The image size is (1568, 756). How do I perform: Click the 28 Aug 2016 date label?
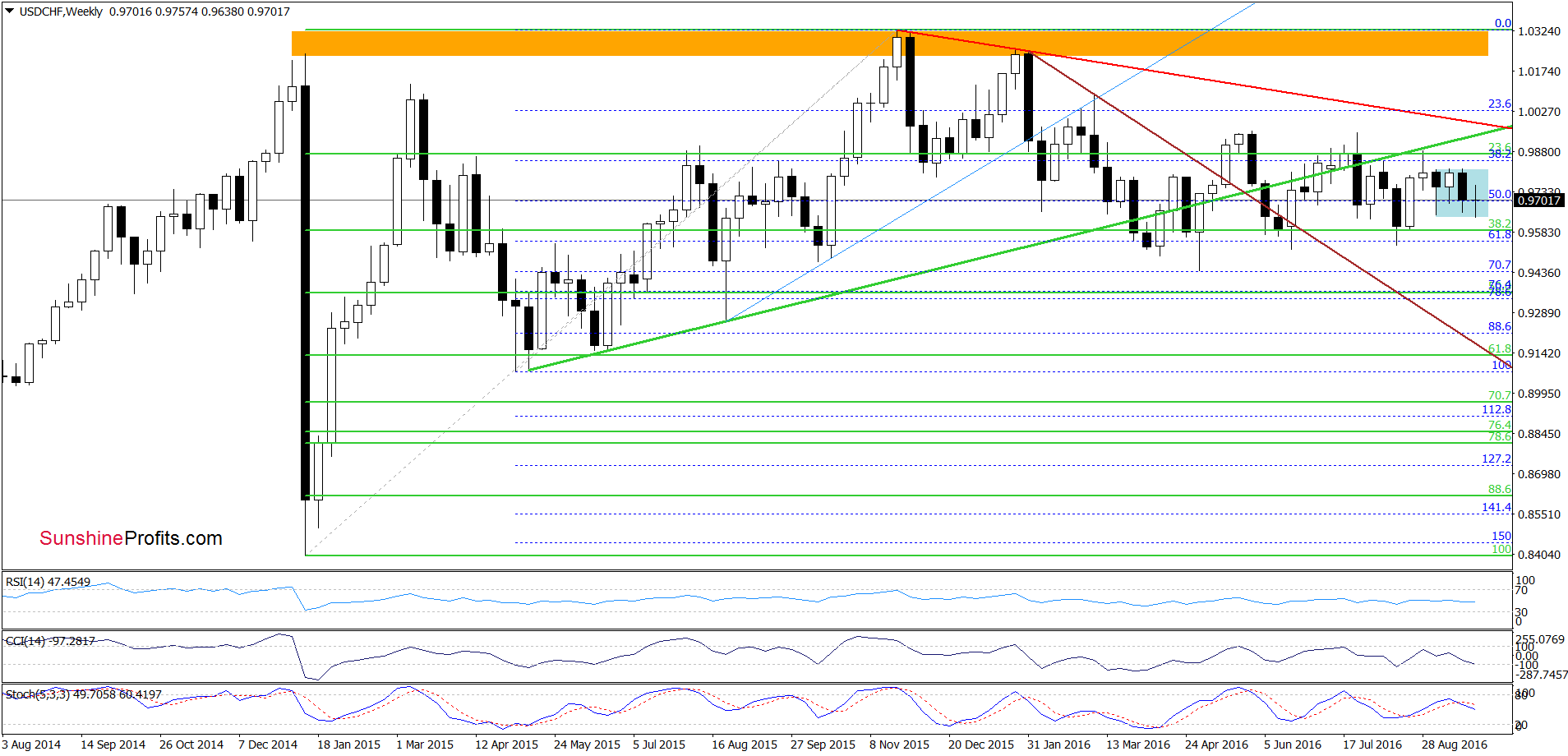point(1455,744)
